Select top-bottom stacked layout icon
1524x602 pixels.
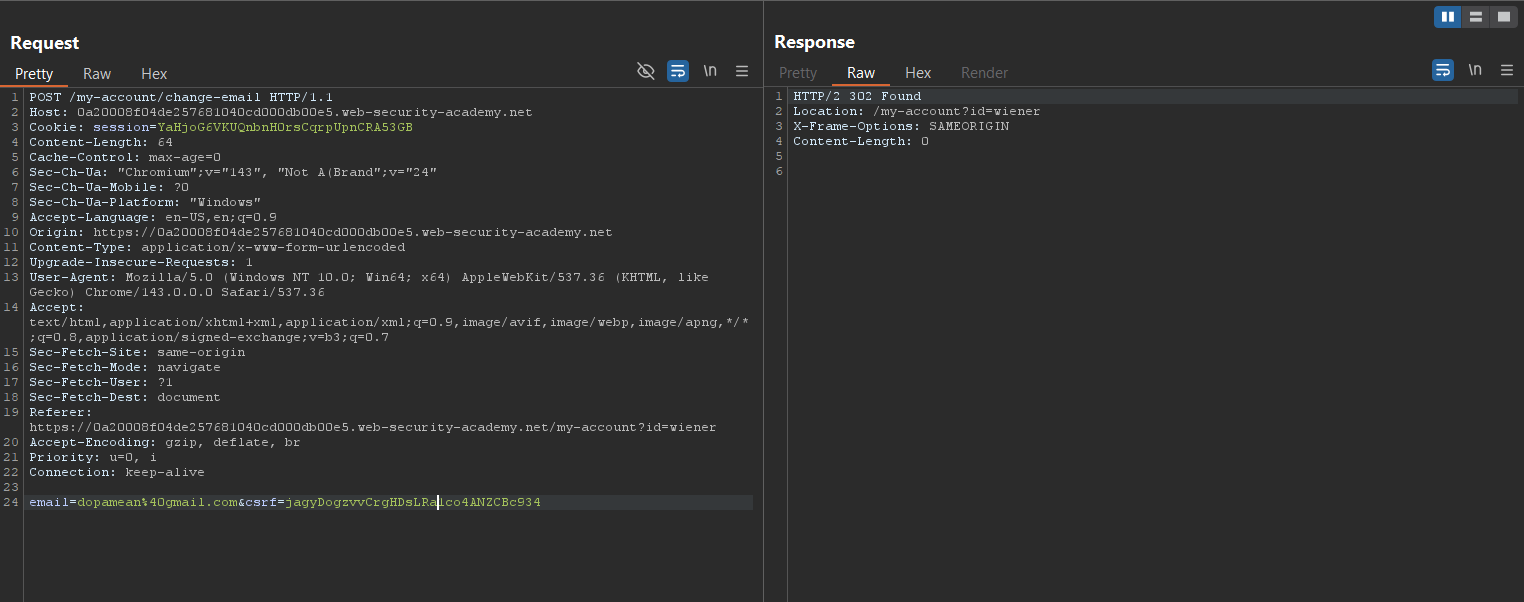[1475, 17]
